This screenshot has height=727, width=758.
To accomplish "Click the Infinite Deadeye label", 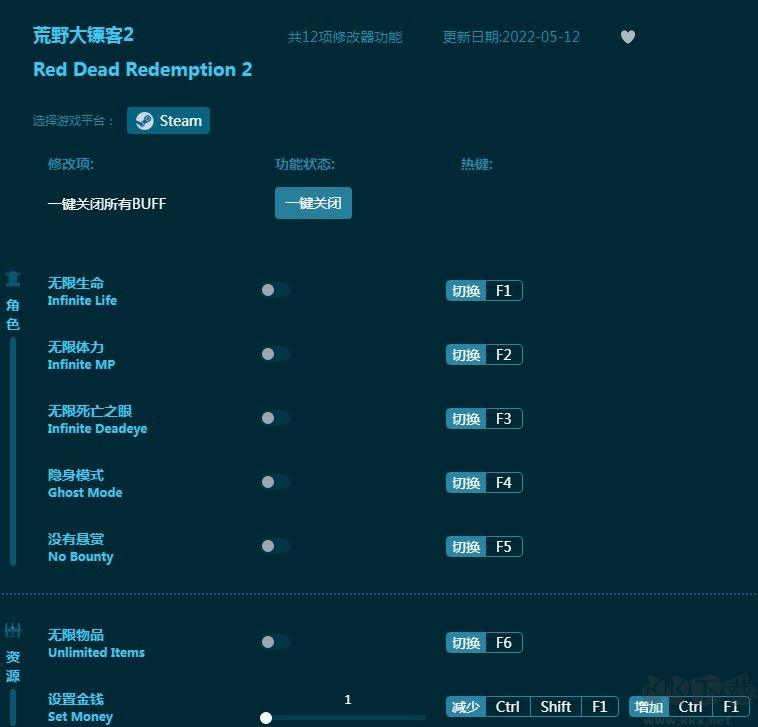I will (x=97, y=429).
